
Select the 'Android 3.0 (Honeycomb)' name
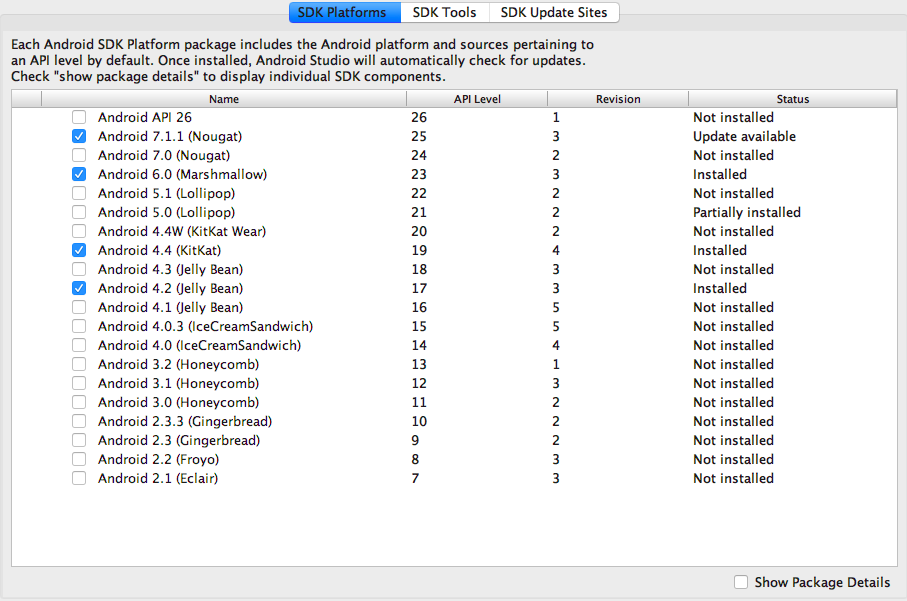point(178,402)
